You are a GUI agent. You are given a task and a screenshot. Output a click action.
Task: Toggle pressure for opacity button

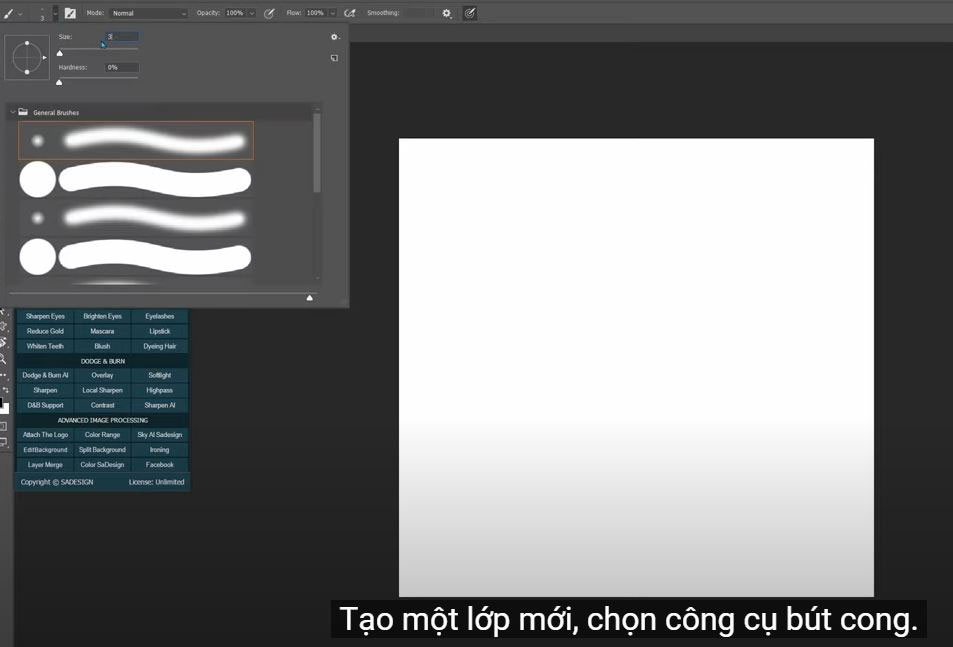click(x=269, y=13)
